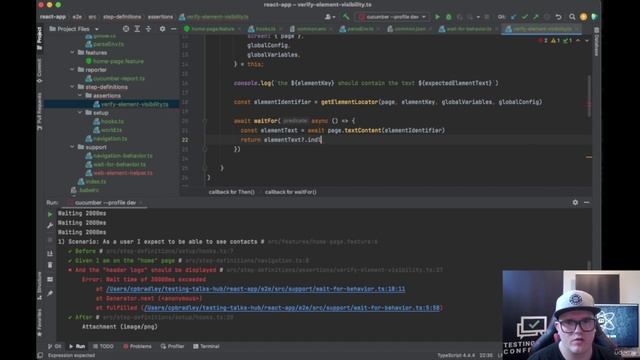
Task: Click the callback for Then() breadcrumb
Action: (x=231, y=192)
